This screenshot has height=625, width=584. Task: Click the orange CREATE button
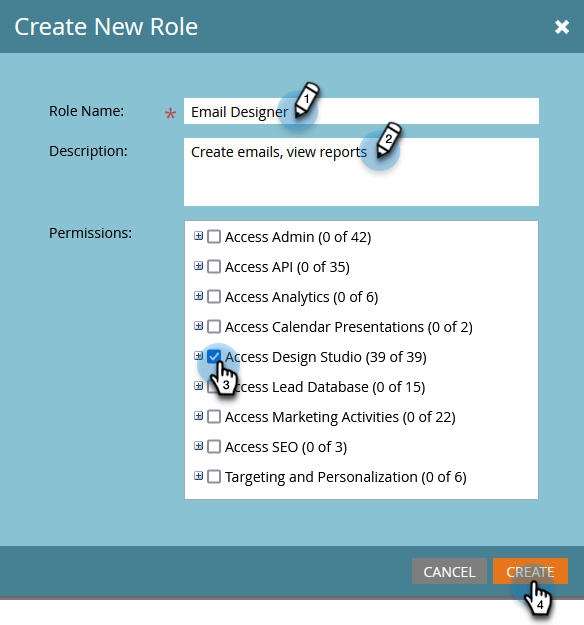pos(530,572)
